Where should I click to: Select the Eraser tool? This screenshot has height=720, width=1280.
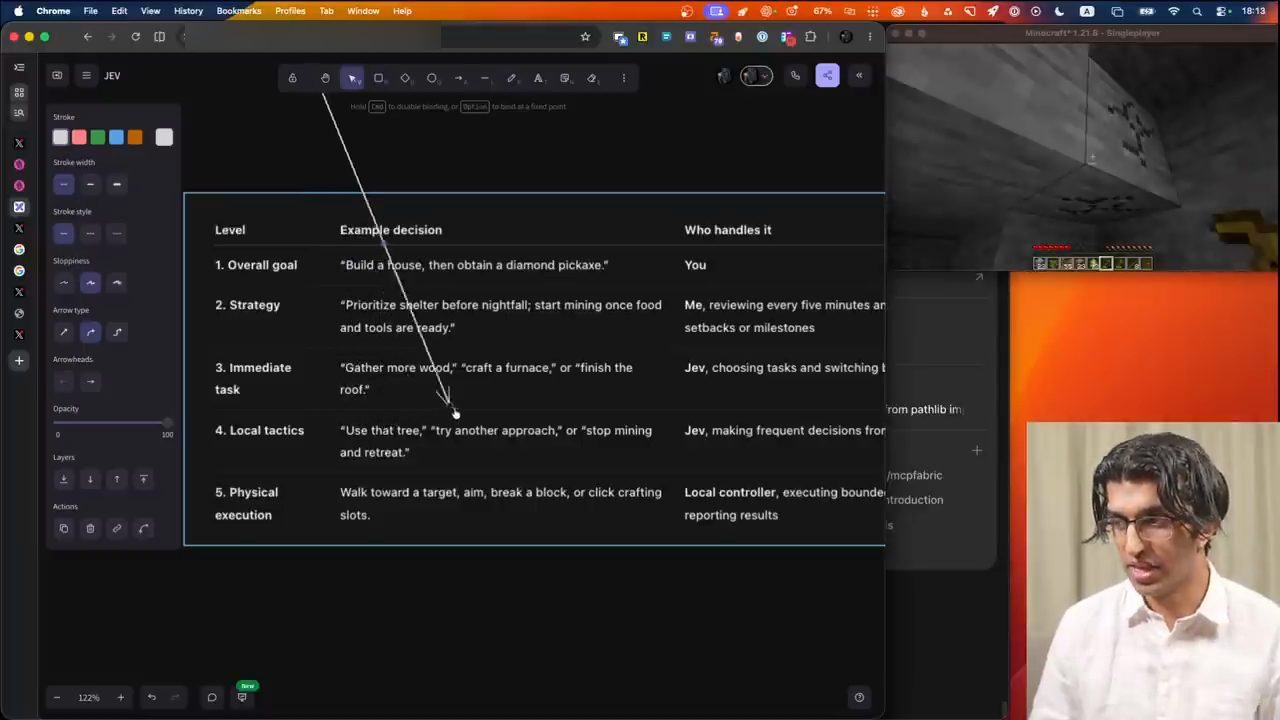point(591,78)
